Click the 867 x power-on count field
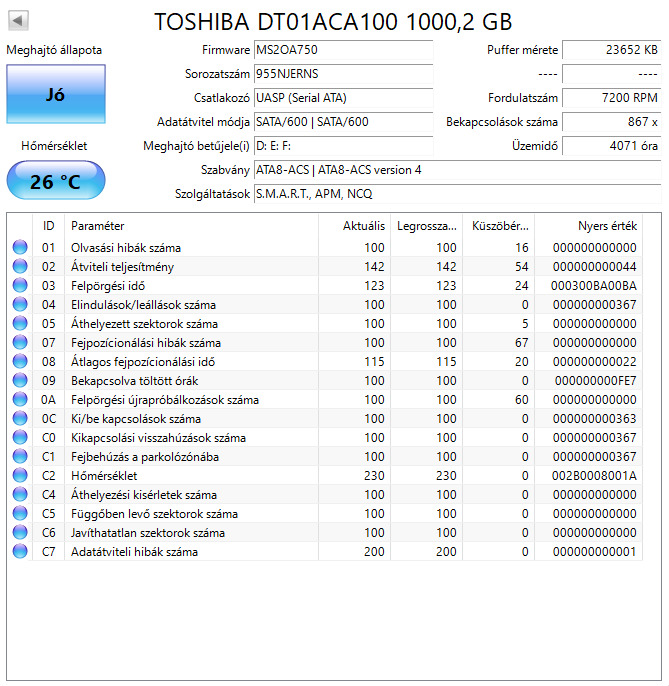This screenshot has height=686, width=669. (612, 122)
